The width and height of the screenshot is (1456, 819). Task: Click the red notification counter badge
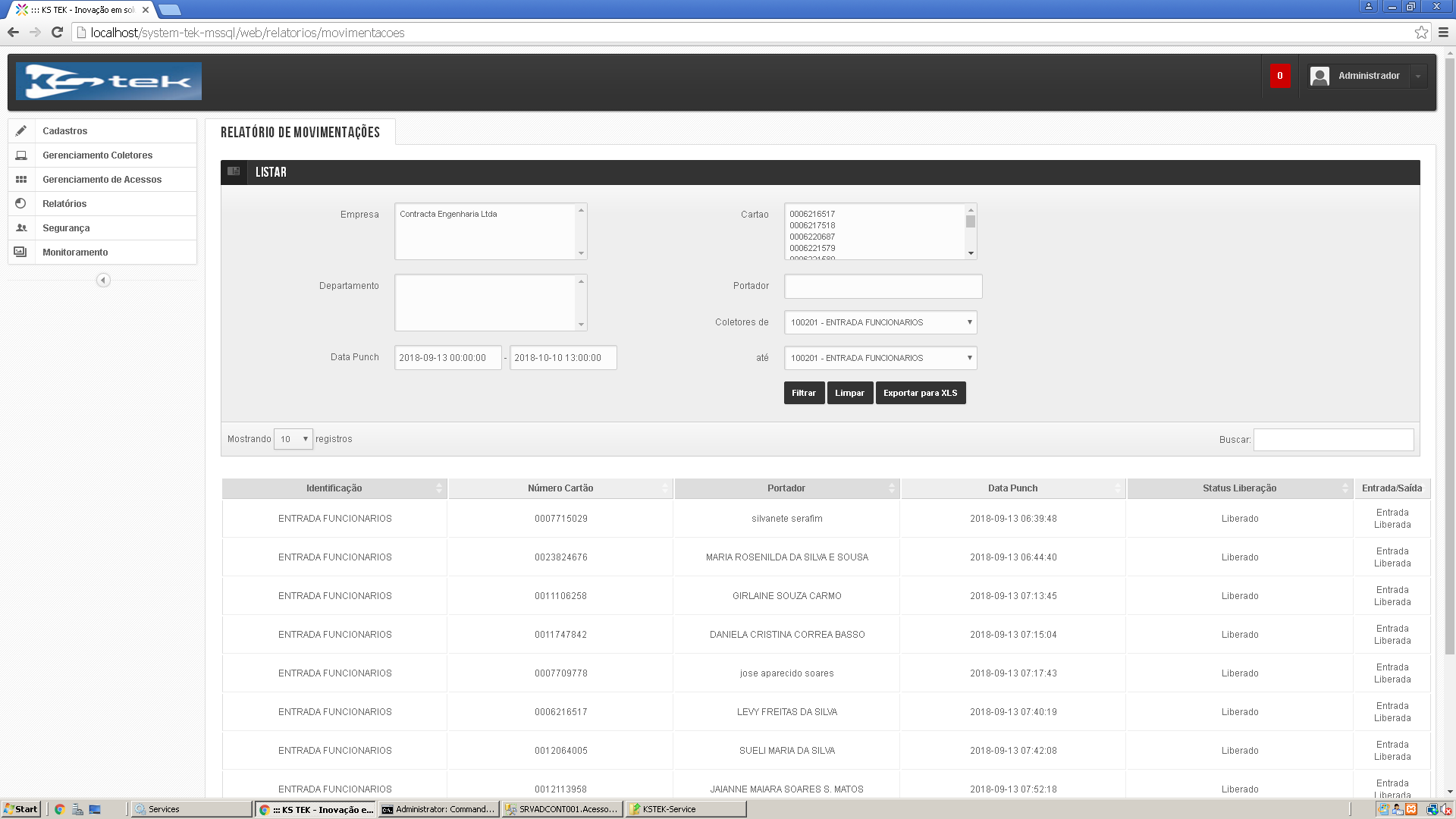[x=1280, y=76]
